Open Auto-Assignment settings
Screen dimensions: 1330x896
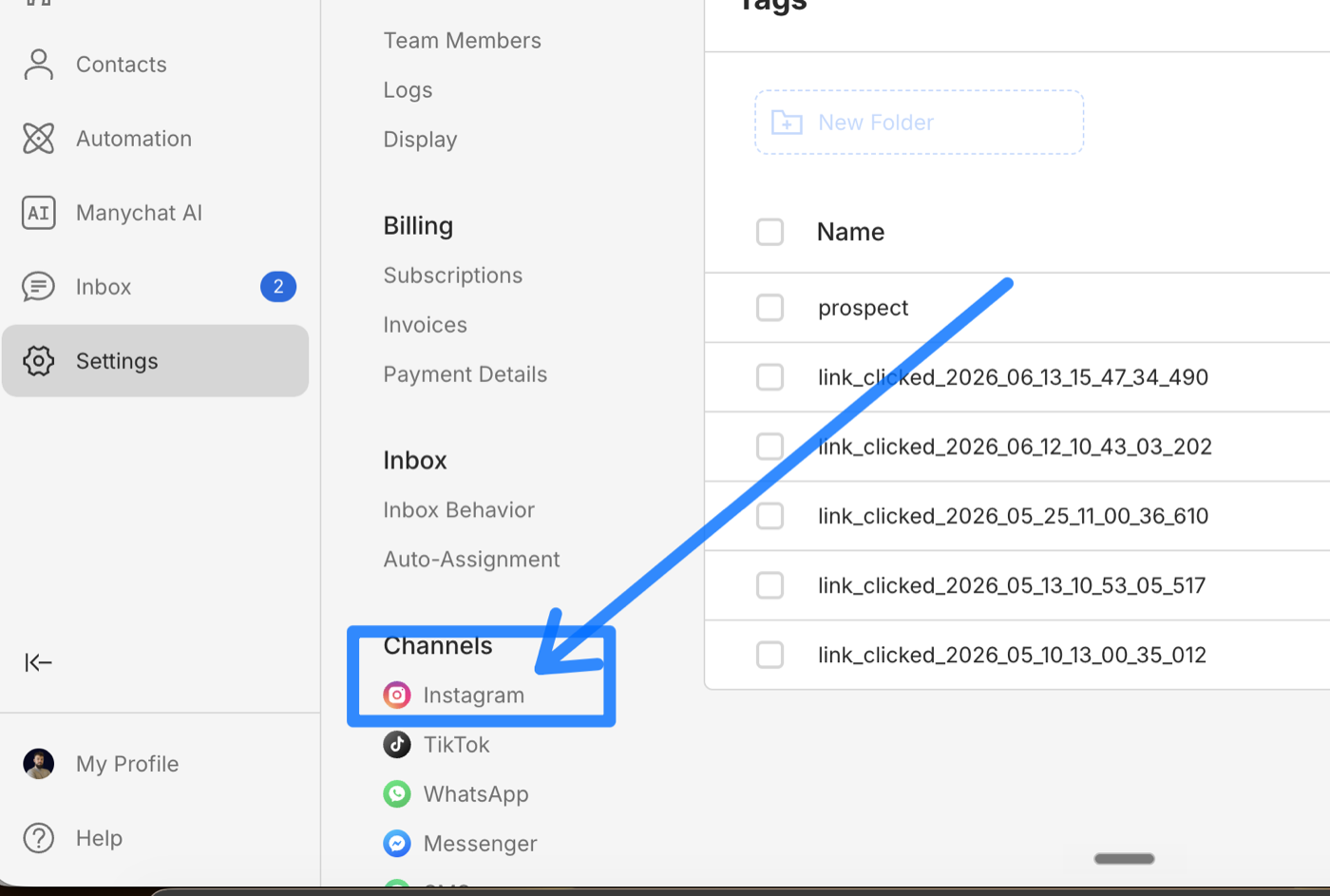pyautogui.click(x=471, y=560)
